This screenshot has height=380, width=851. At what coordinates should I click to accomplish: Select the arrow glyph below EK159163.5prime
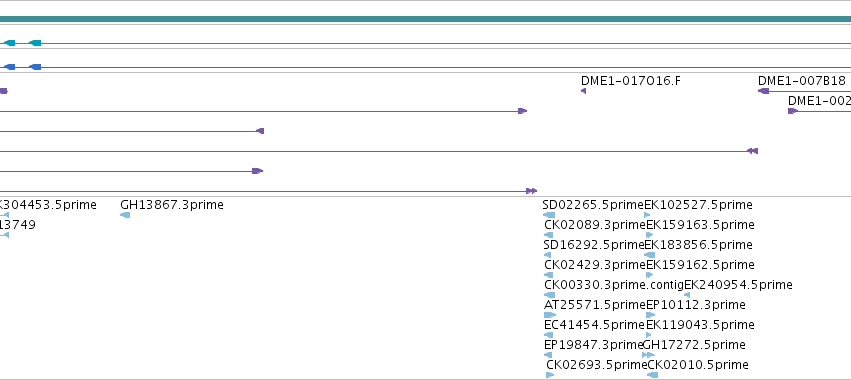pyautogui.click(x=649, y=235)
